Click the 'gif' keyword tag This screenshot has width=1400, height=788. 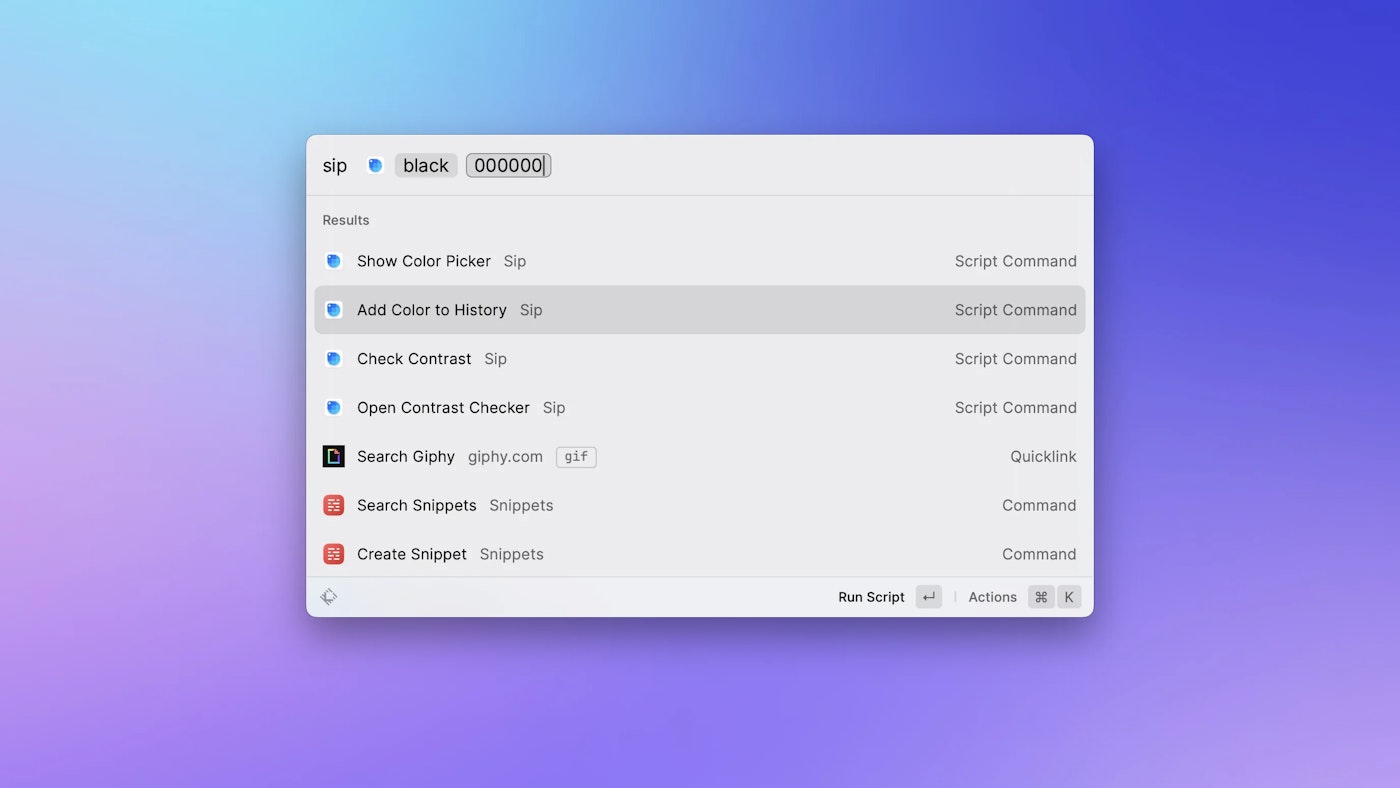(576, 457)
